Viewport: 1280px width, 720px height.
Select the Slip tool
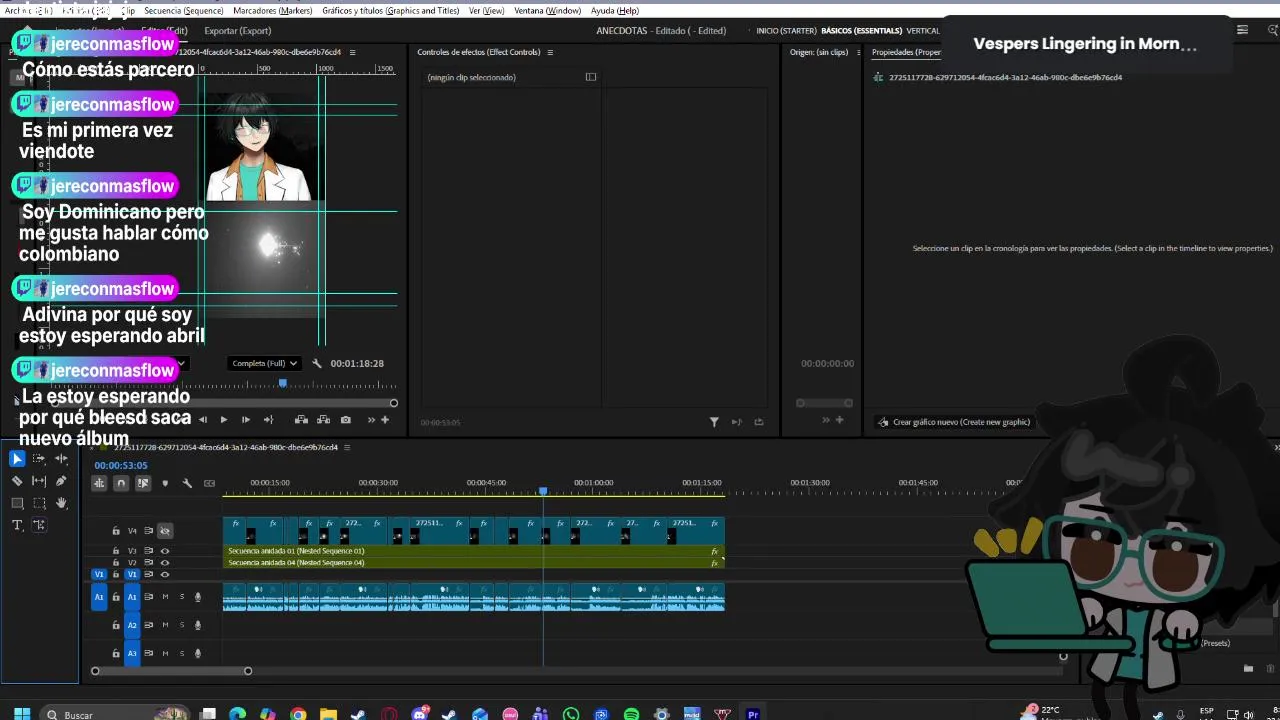click(39, 481)
